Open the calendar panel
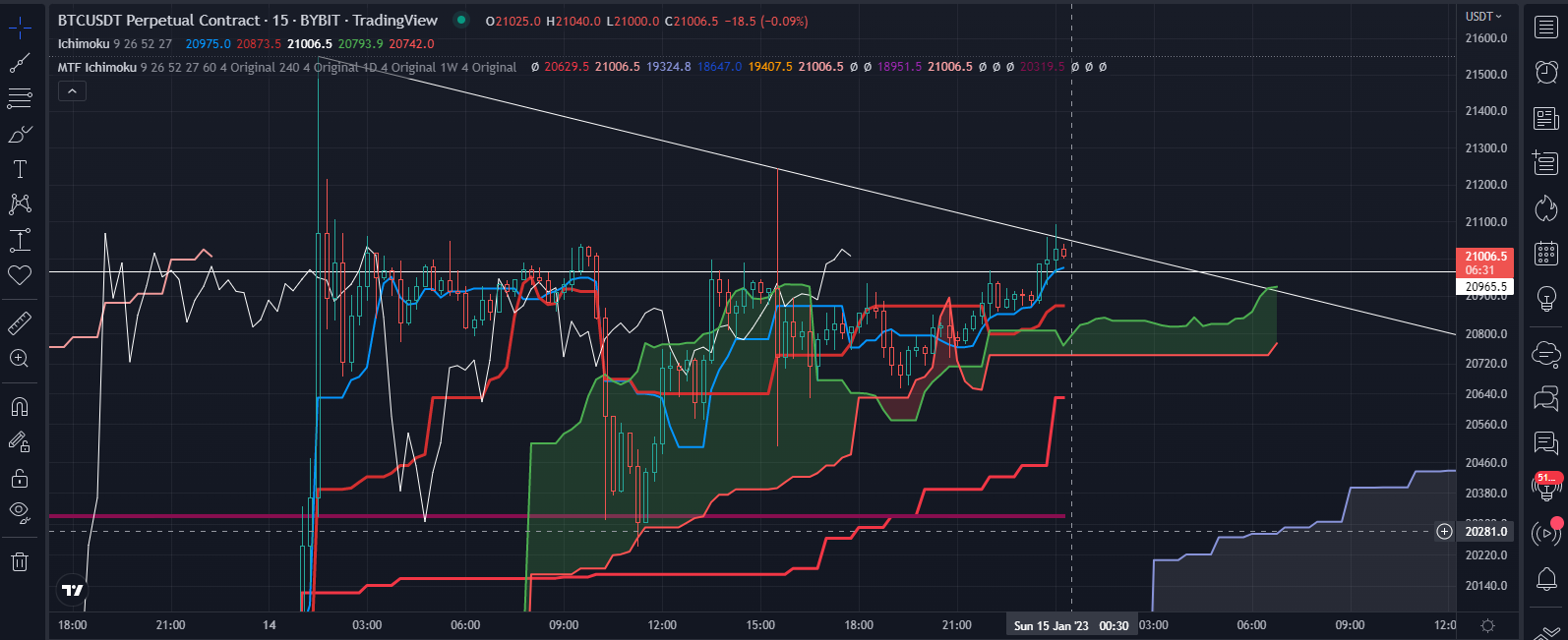 coord(1546,253)
